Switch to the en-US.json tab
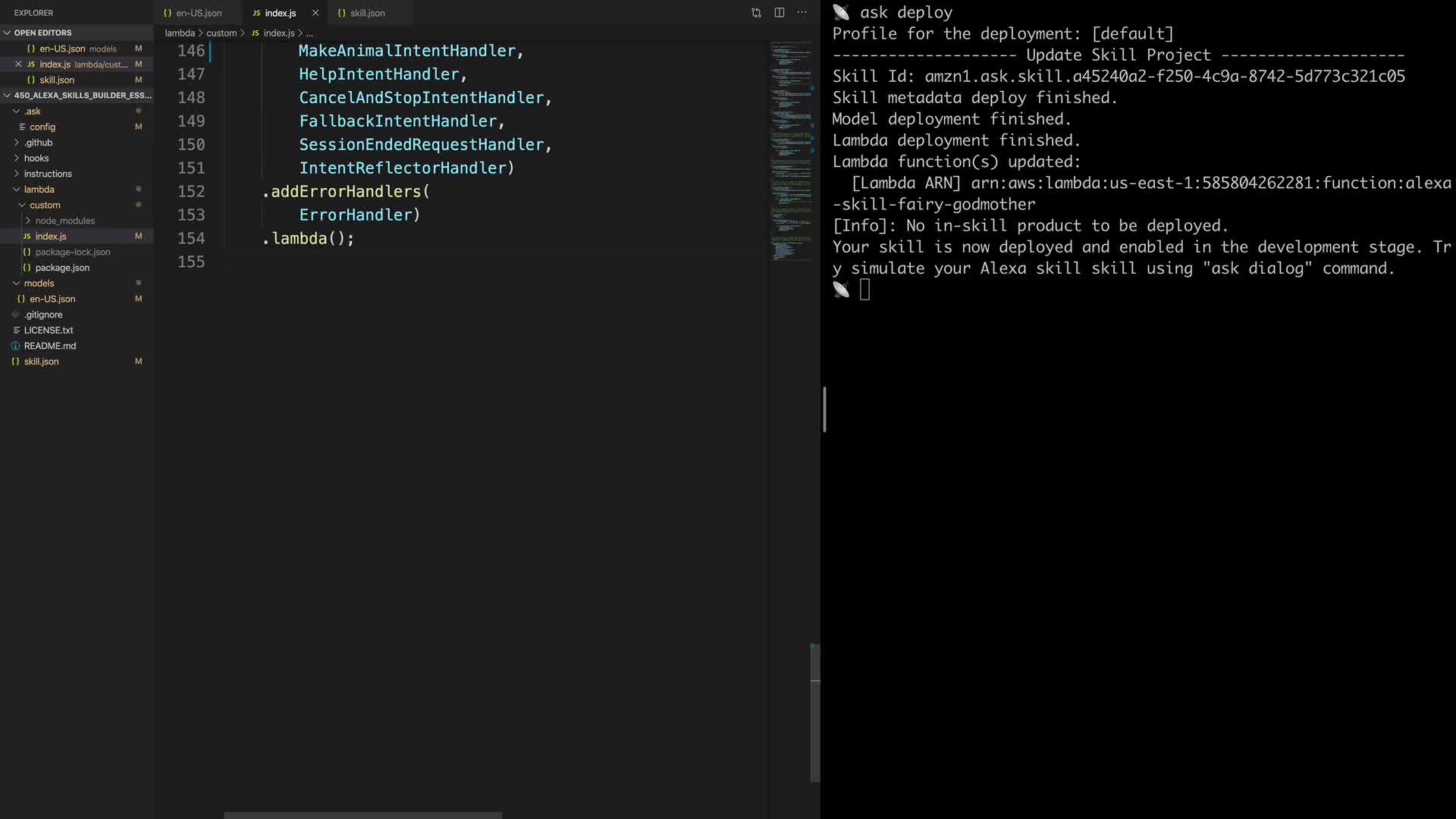Screen dimensions: 1456x819 pos(199,13)
